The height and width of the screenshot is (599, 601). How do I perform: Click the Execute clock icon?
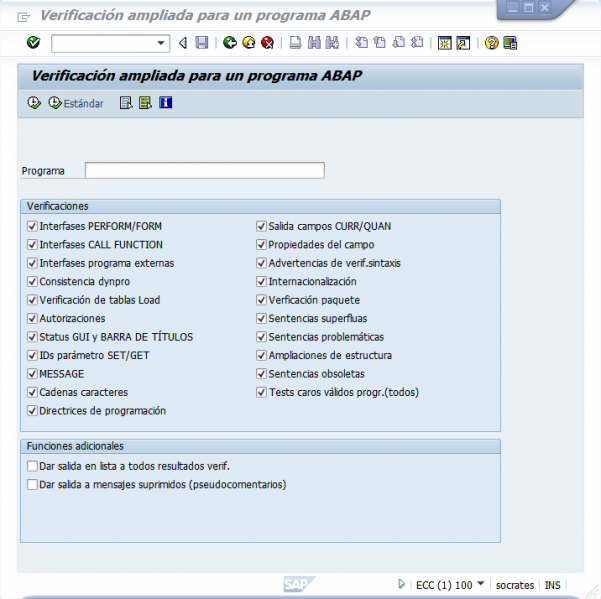click(34, 103)
